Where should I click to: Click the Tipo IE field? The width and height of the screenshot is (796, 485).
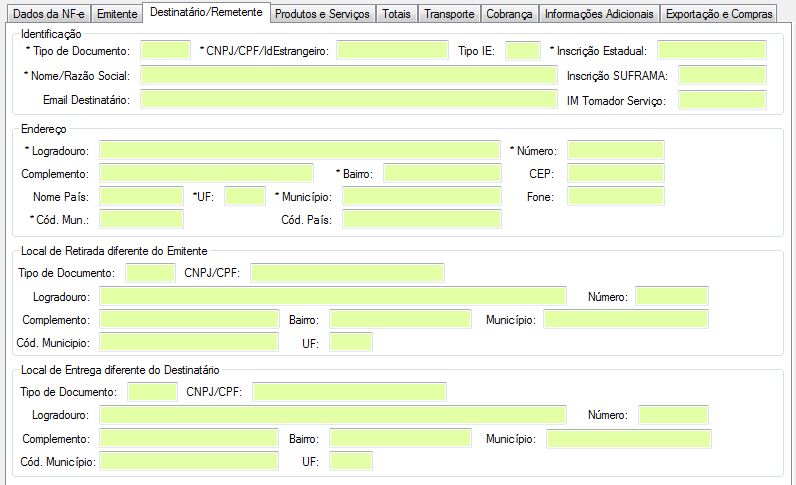522,50
